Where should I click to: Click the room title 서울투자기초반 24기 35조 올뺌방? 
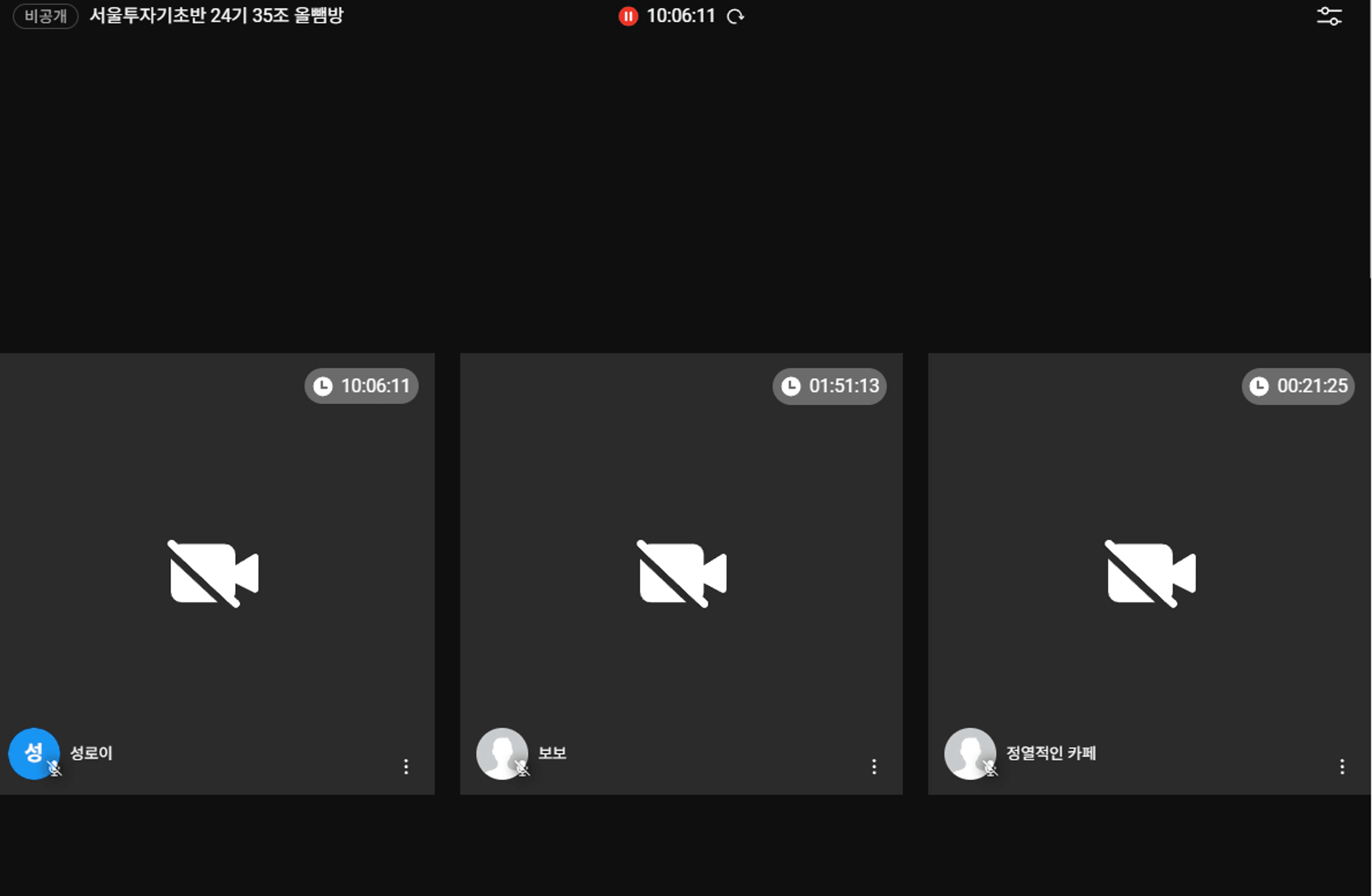coord(216,16)
